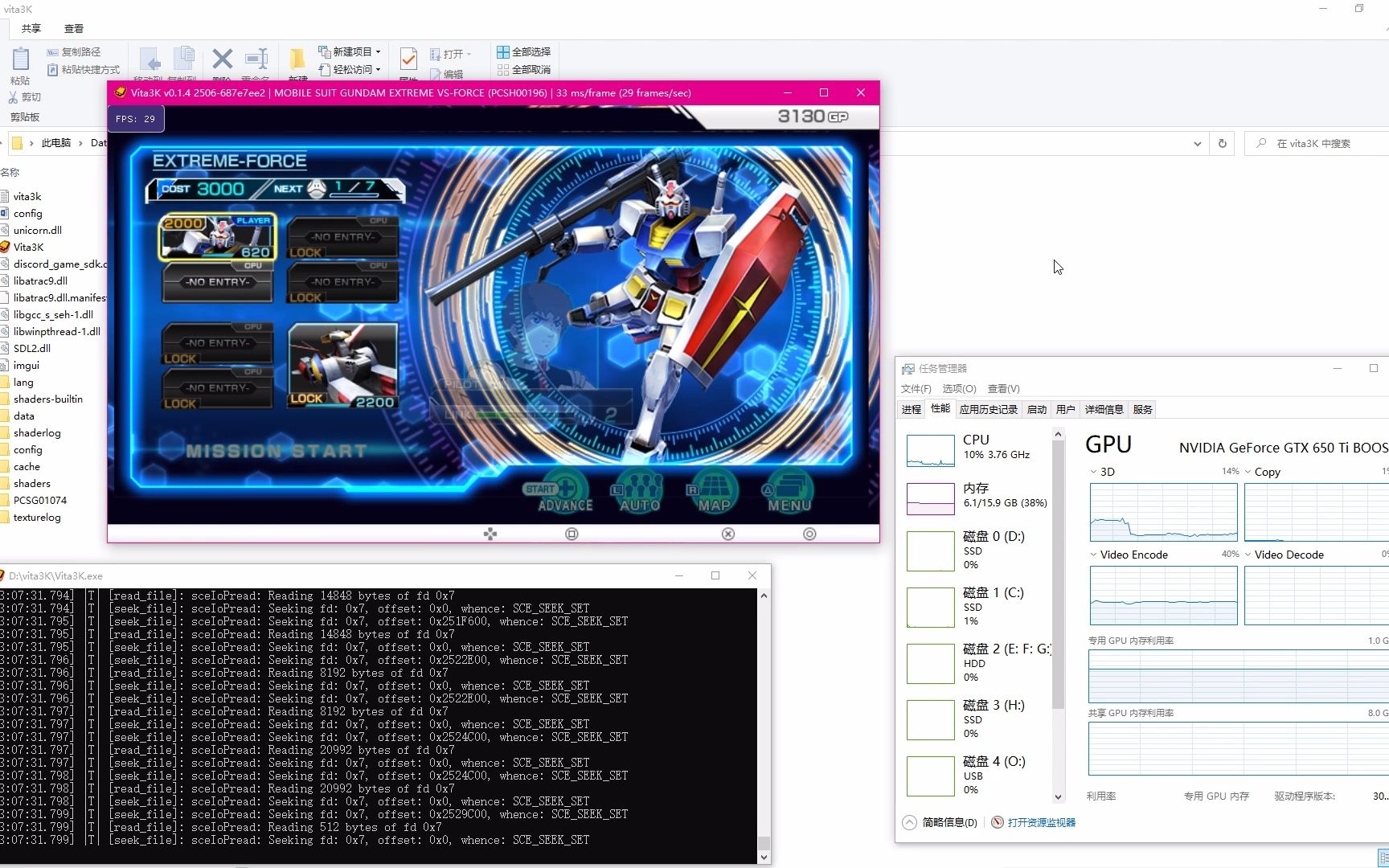Image resolution: width=1389 pixels, height=868 pixels.
Task: Open the Open (打开) dropdown arrow in ribbon
Action: pos(469,55)
